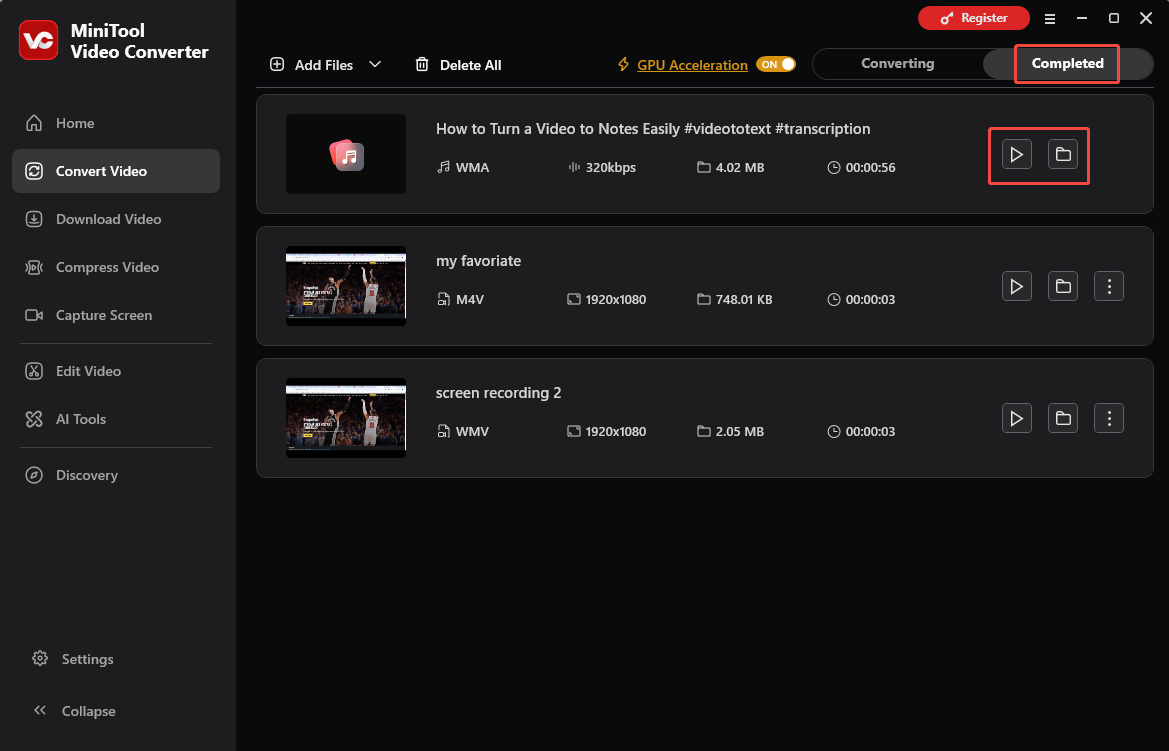Open Settings from sidebar
The image size is (1169, 751).
[73, 659]
